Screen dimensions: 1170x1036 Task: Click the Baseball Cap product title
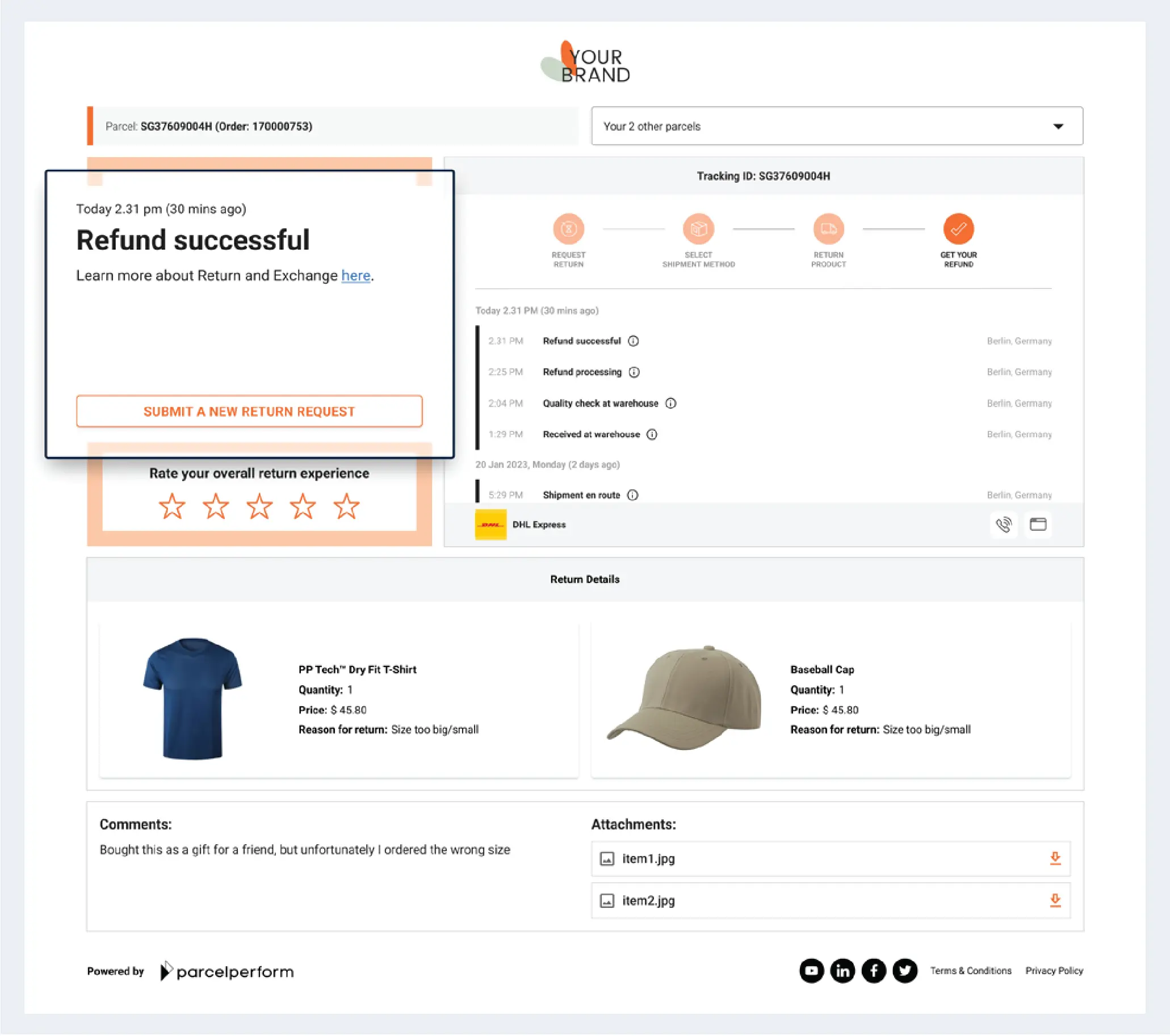tap(822, 670)
